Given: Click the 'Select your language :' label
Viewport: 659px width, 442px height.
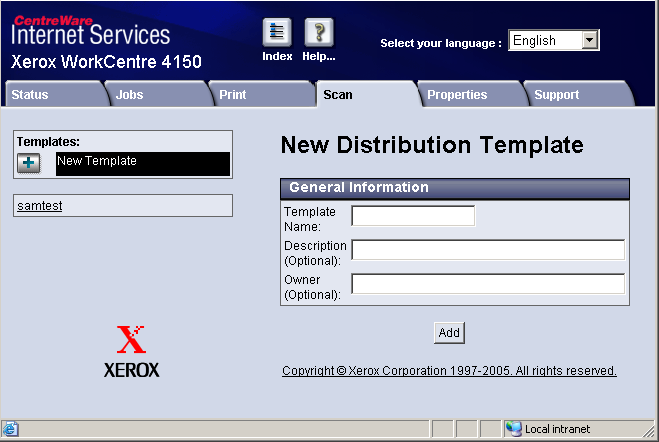Looking at the screenshot, I should 441,43.
